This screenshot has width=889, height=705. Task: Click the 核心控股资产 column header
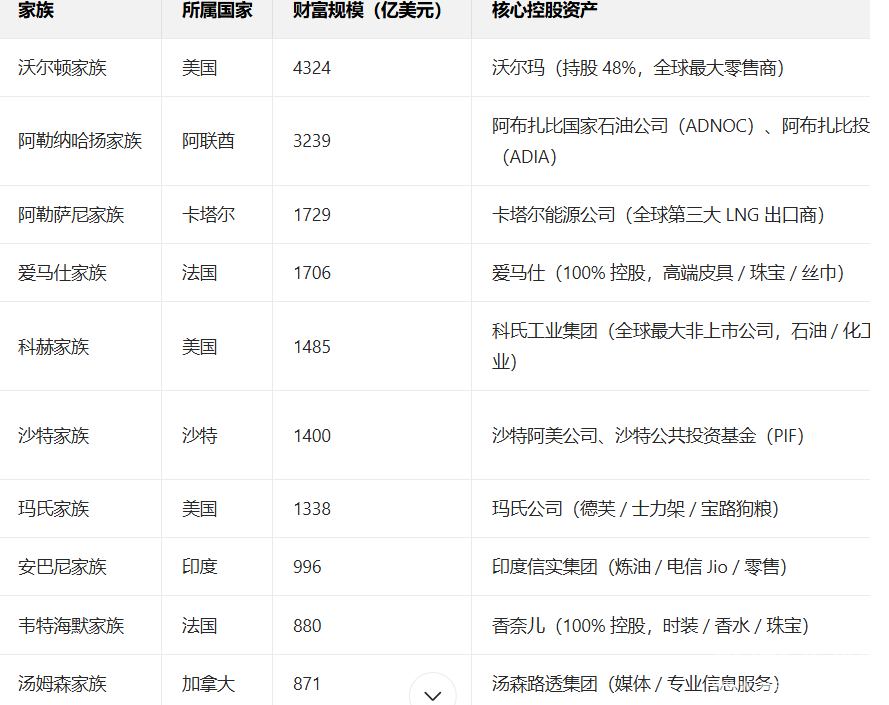(x=545, y=10)
